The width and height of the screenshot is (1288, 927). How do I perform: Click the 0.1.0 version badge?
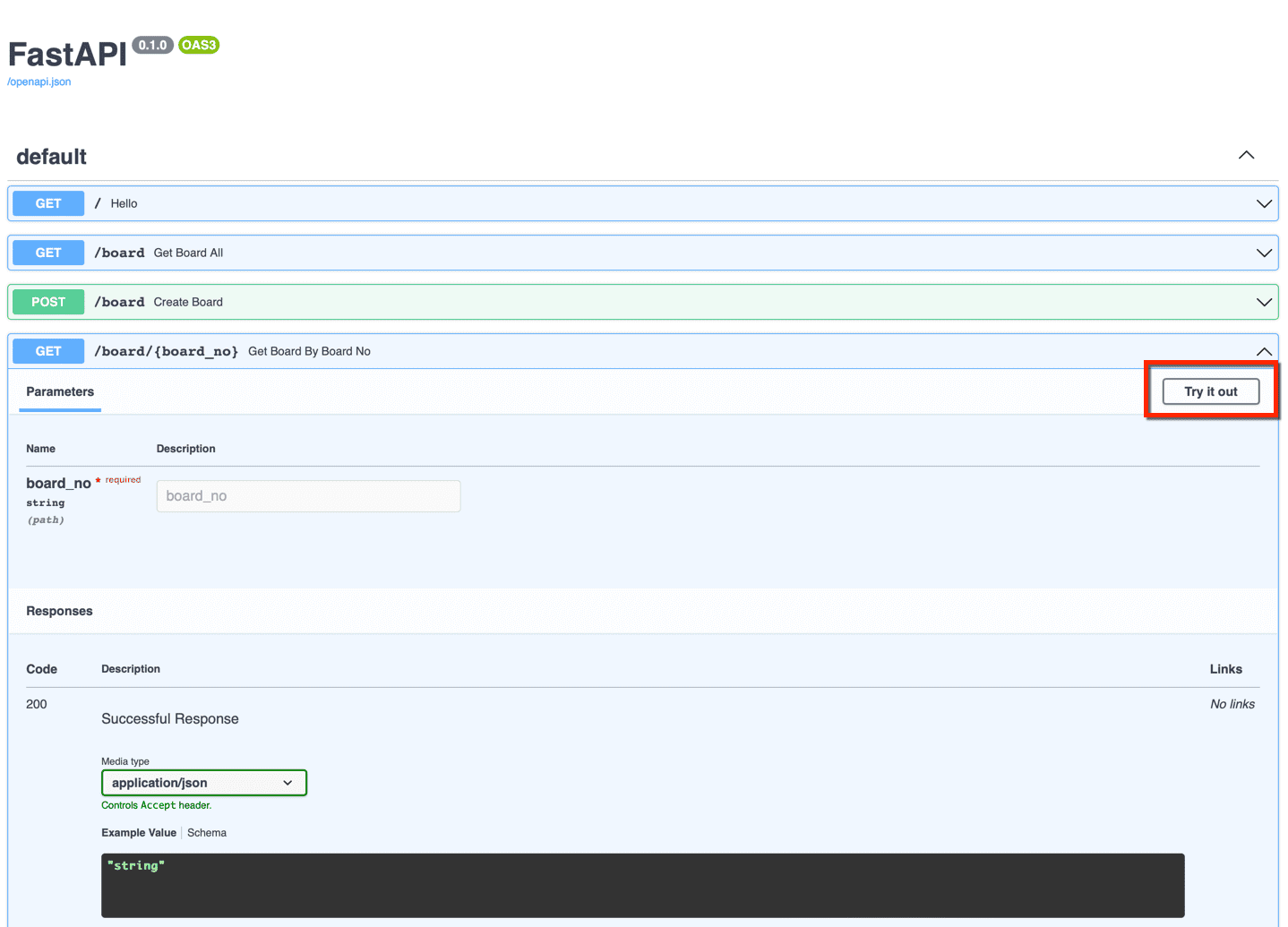152,44
